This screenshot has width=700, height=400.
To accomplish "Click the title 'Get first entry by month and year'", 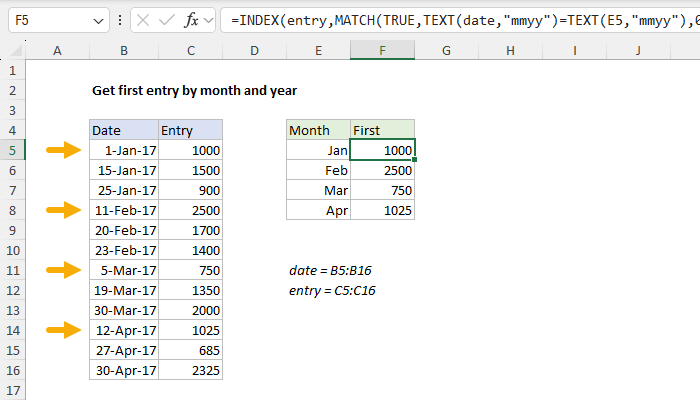I will (x=194, y=91).
